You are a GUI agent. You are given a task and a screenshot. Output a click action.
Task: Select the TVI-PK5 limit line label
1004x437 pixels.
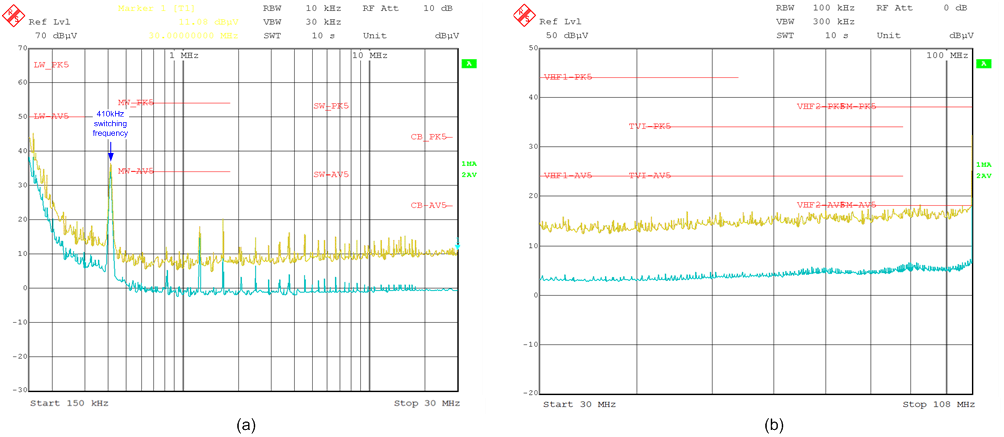coord(650,127)
